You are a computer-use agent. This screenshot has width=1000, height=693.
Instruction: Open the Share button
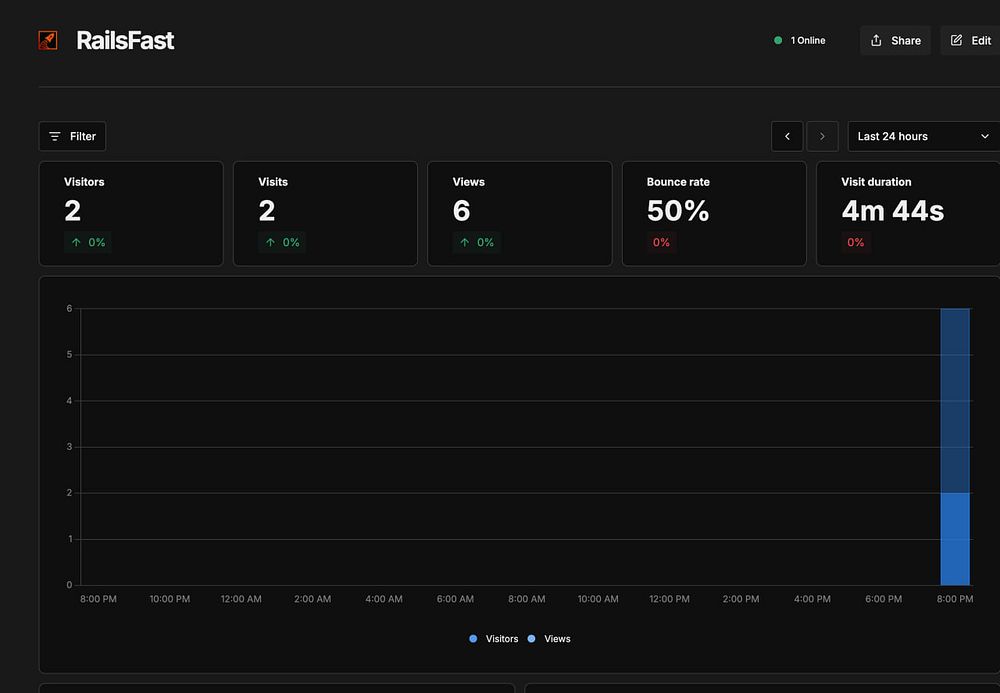coord(895,40)
